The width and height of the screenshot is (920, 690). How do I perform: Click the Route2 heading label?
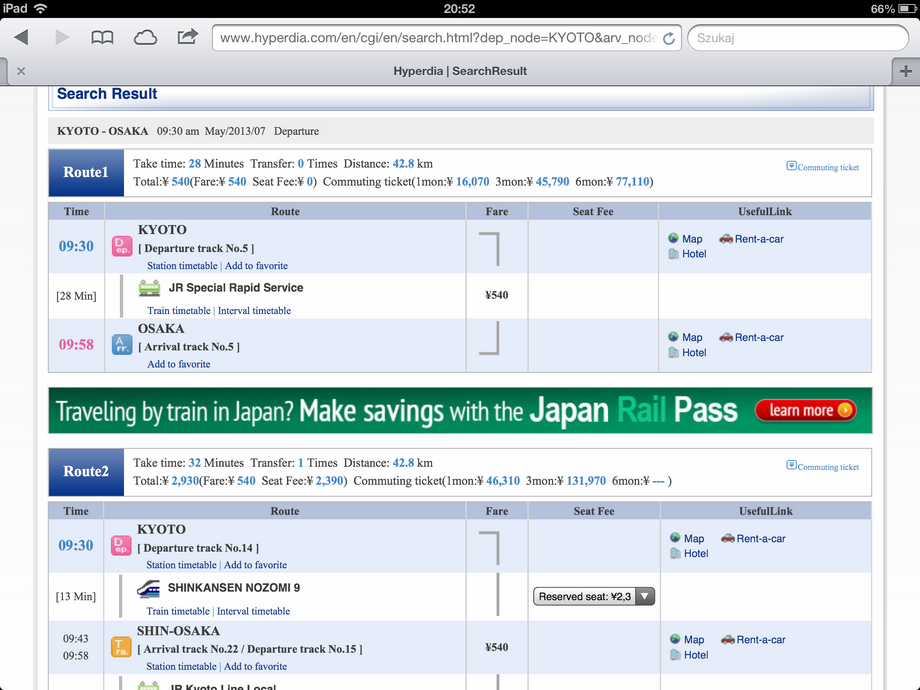pyautogui.click(x=86, y=472)
